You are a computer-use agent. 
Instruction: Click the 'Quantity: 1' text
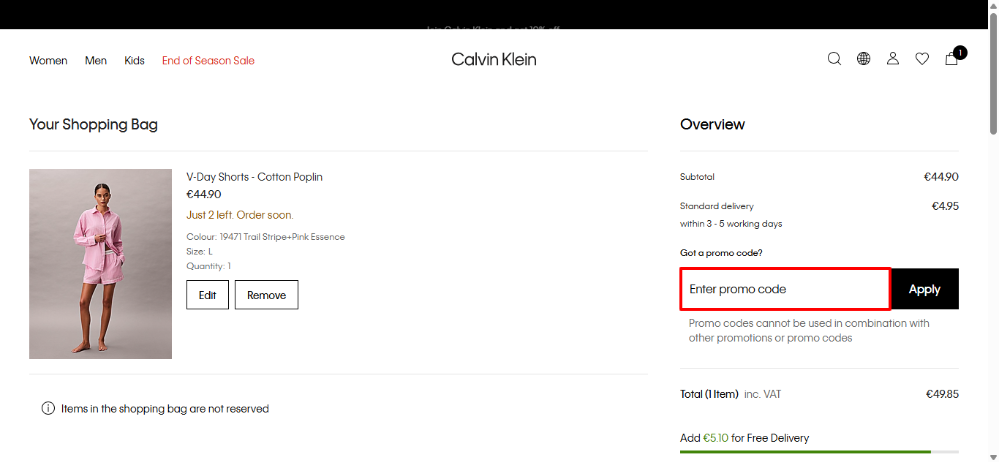click(208, 266)
